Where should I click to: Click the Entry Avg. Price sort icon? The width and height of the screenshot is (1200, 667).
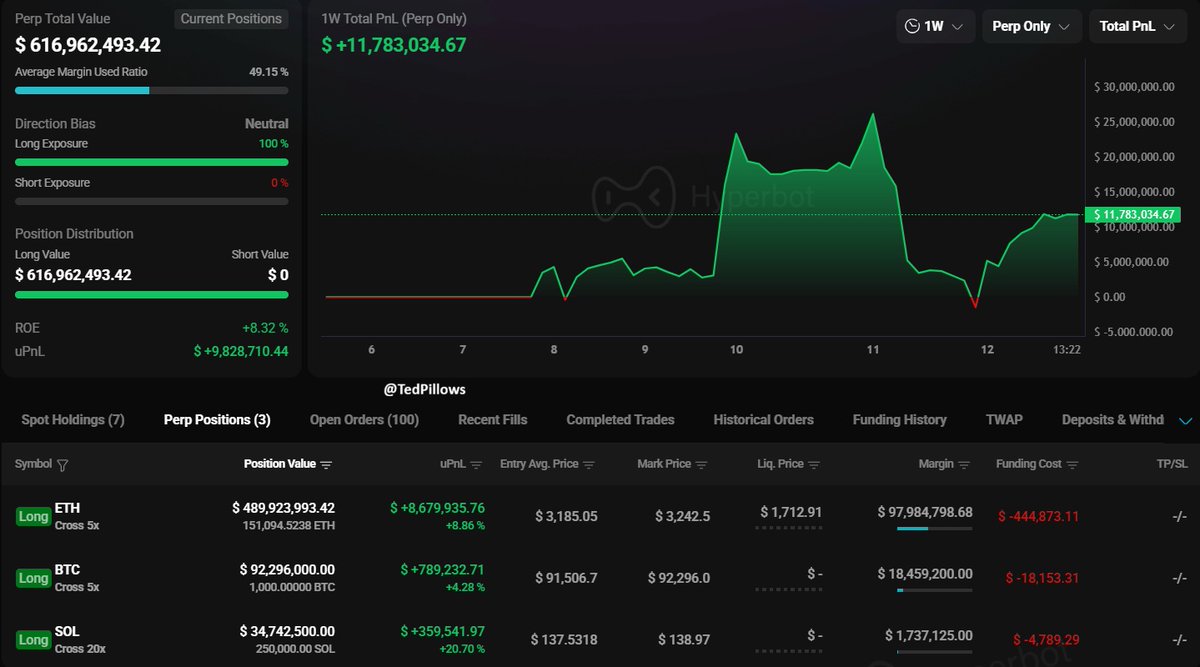(589, 465)
